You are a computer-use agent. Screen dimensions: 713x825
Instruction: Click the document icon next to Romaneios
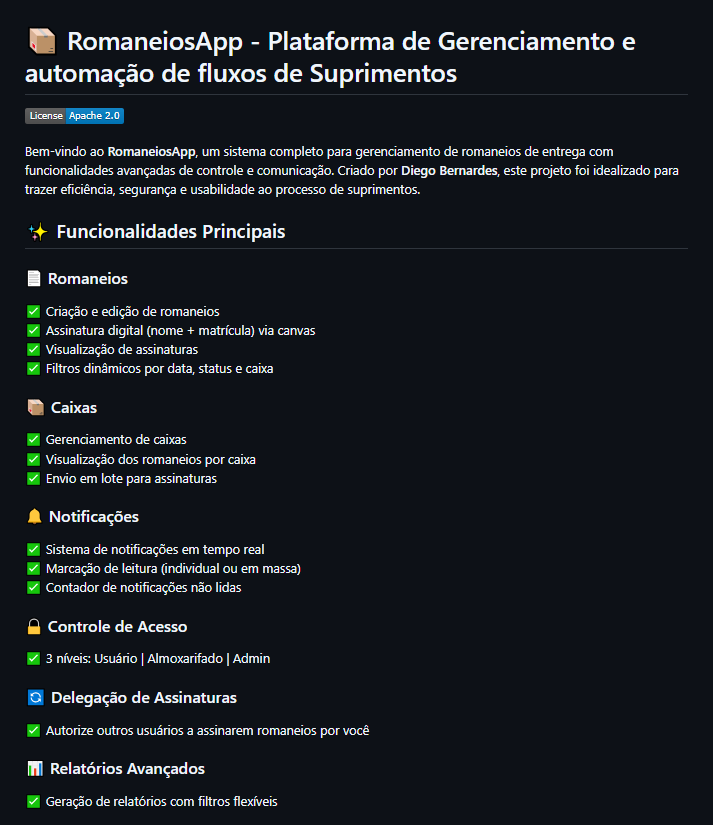point(34,279)
